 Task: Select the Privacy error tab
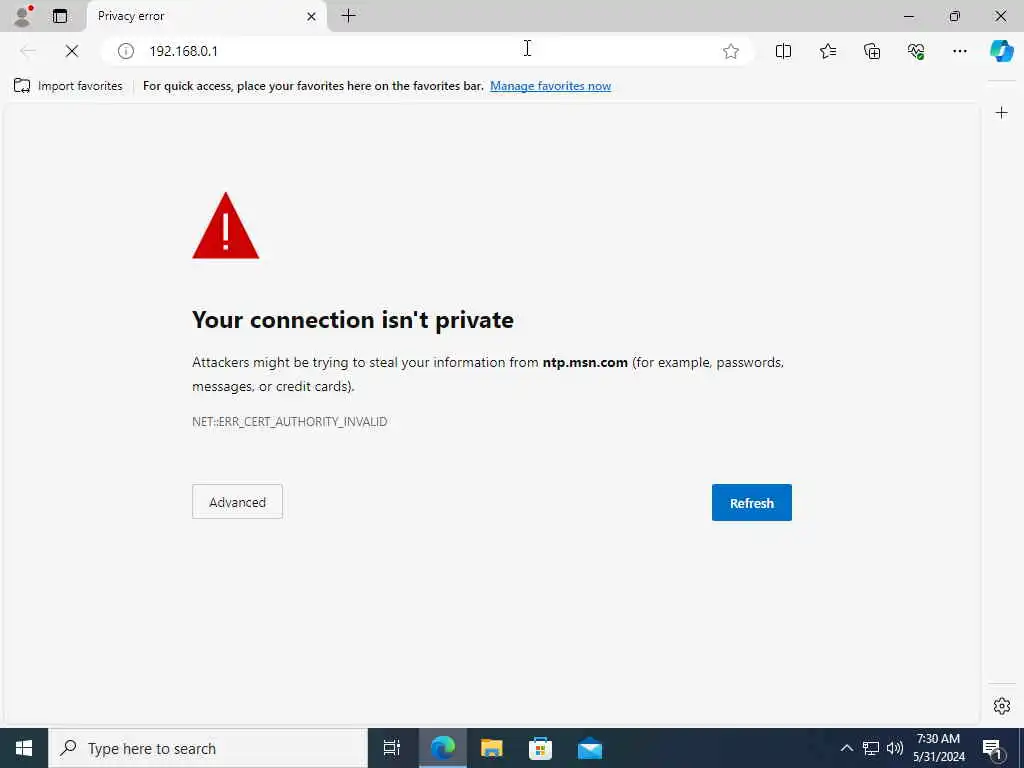click(206, 16)
